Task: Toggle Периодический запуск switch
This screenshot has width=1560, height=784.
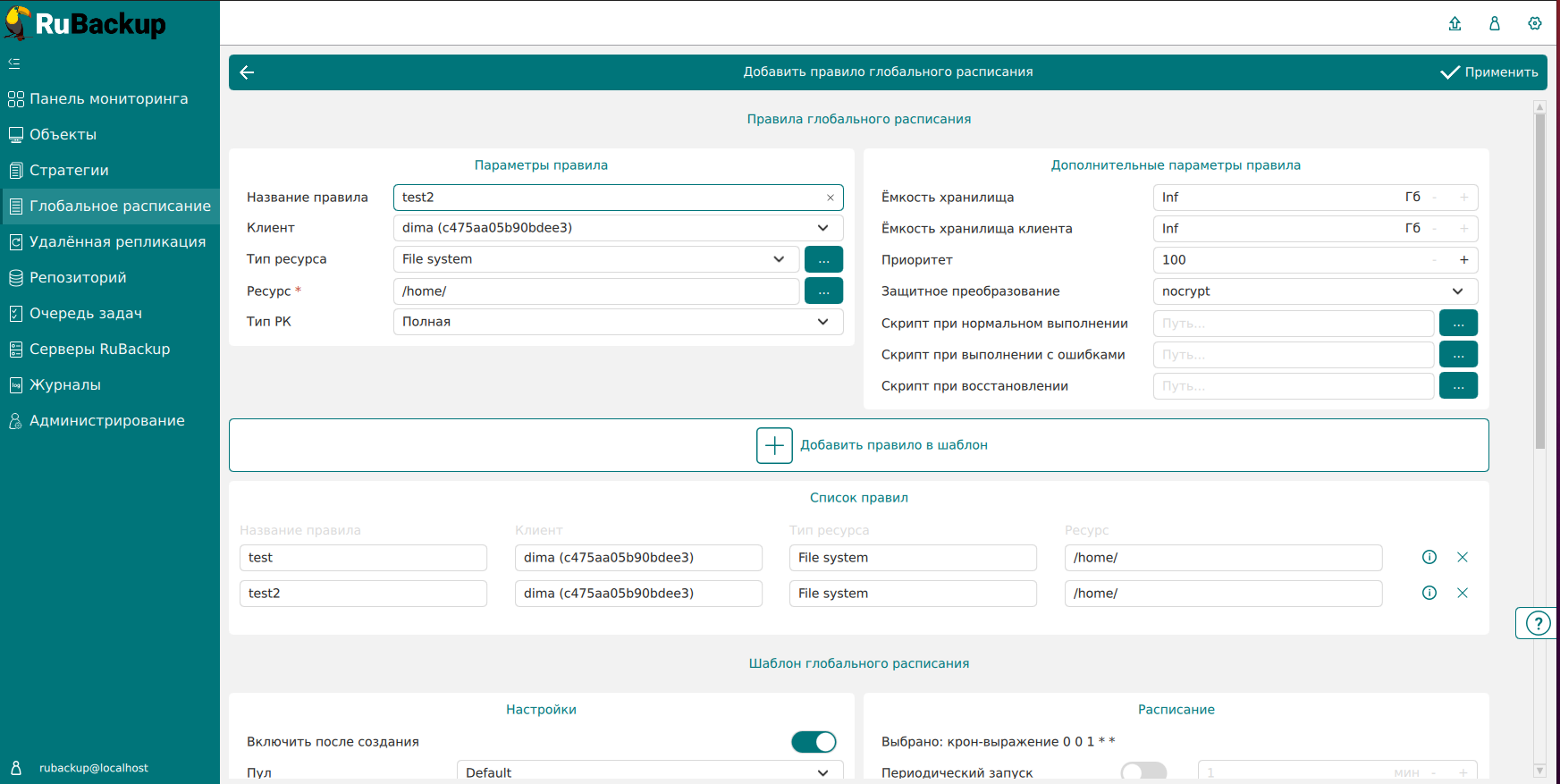Action: tap(1144, 771)
